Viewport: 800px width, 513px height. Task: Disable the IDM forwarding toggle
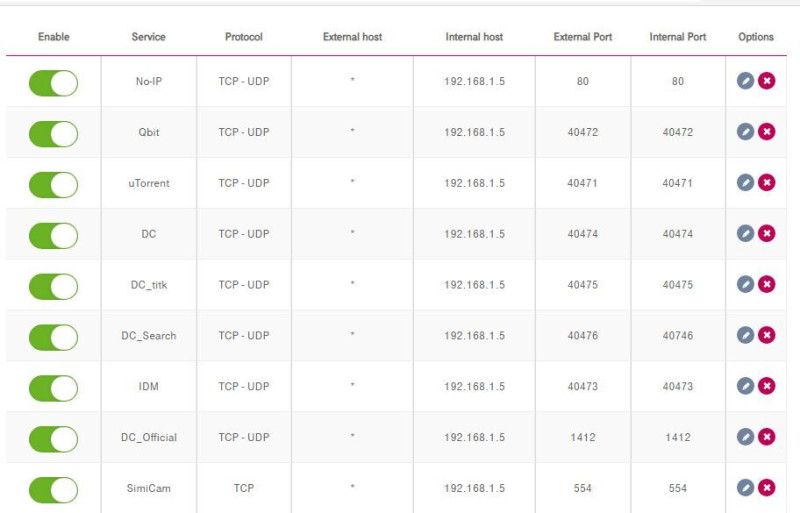[x=53, y=387]
